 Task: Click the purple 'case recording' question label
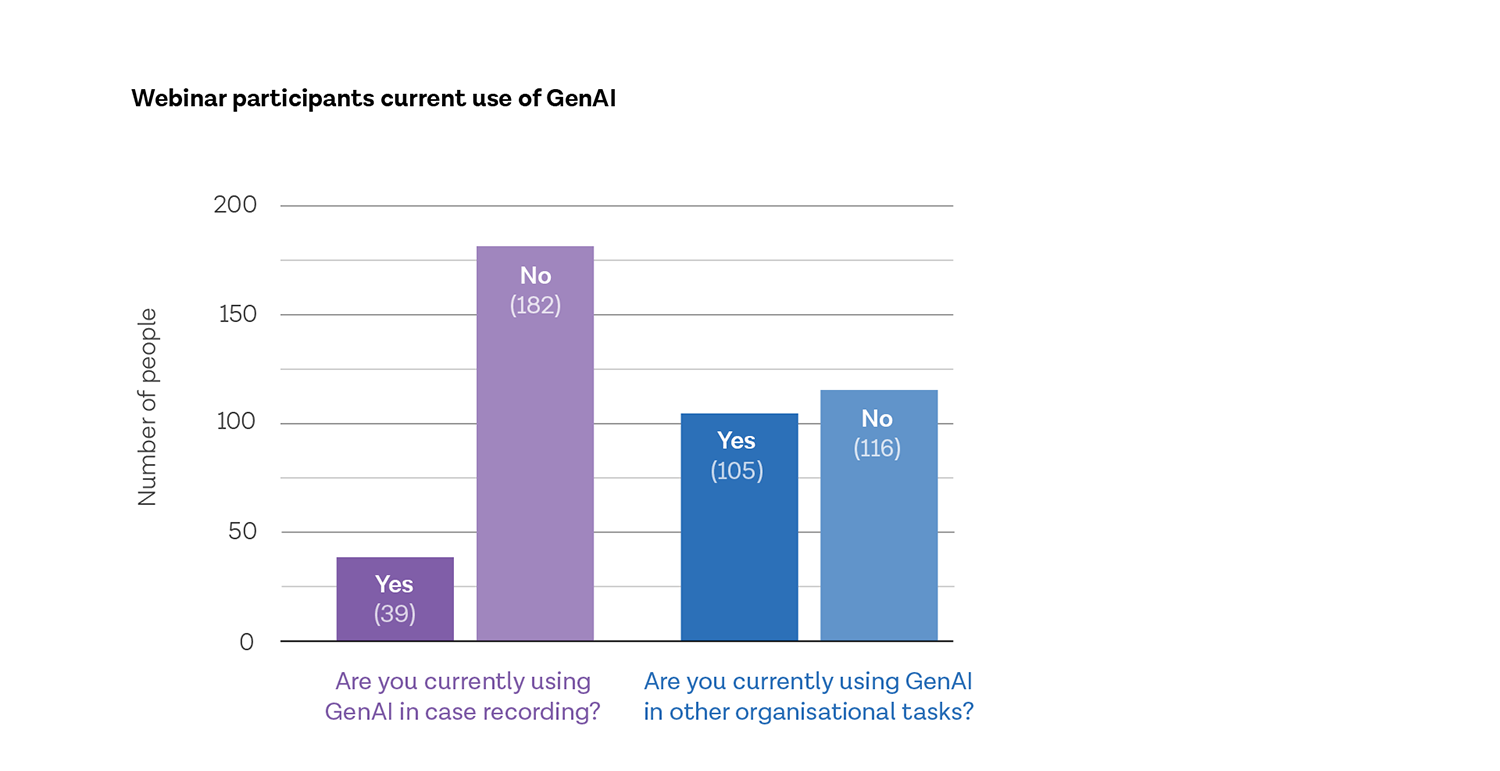463,697
